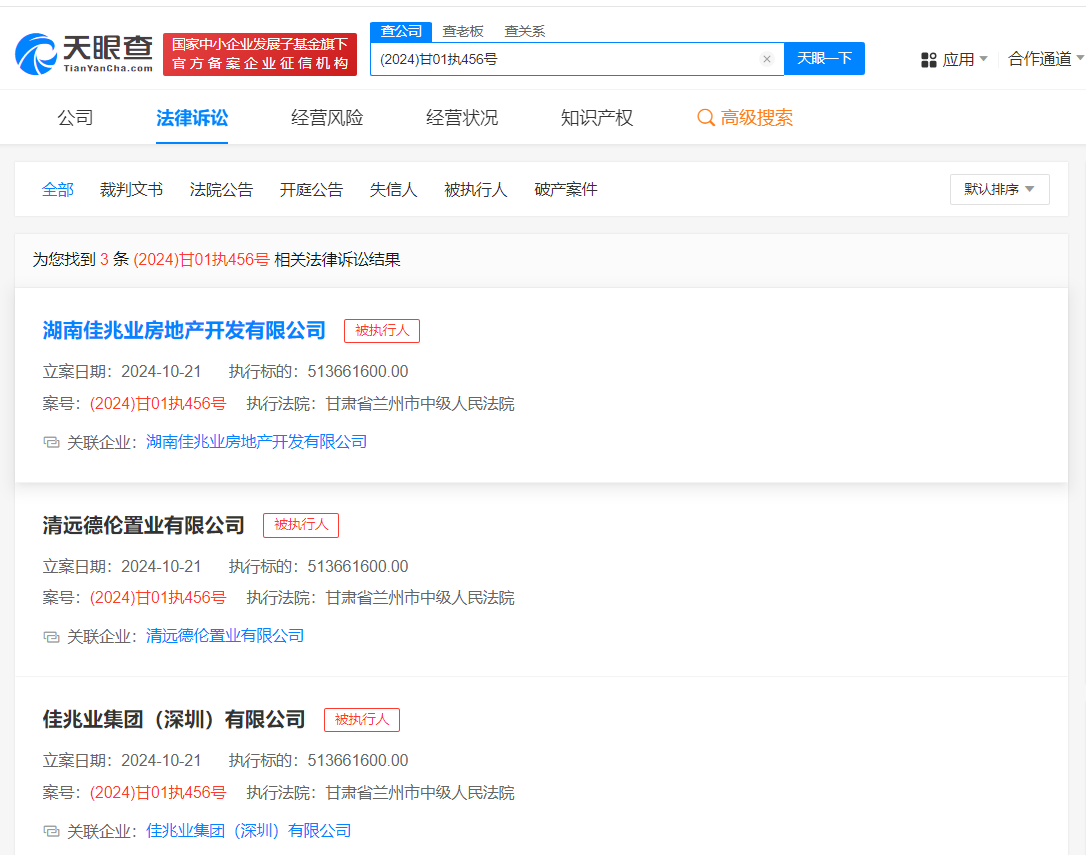
Task: Click the linked-company icon beside 湖南佳兆业房地产开发有限公司
Action: (52, 442)
